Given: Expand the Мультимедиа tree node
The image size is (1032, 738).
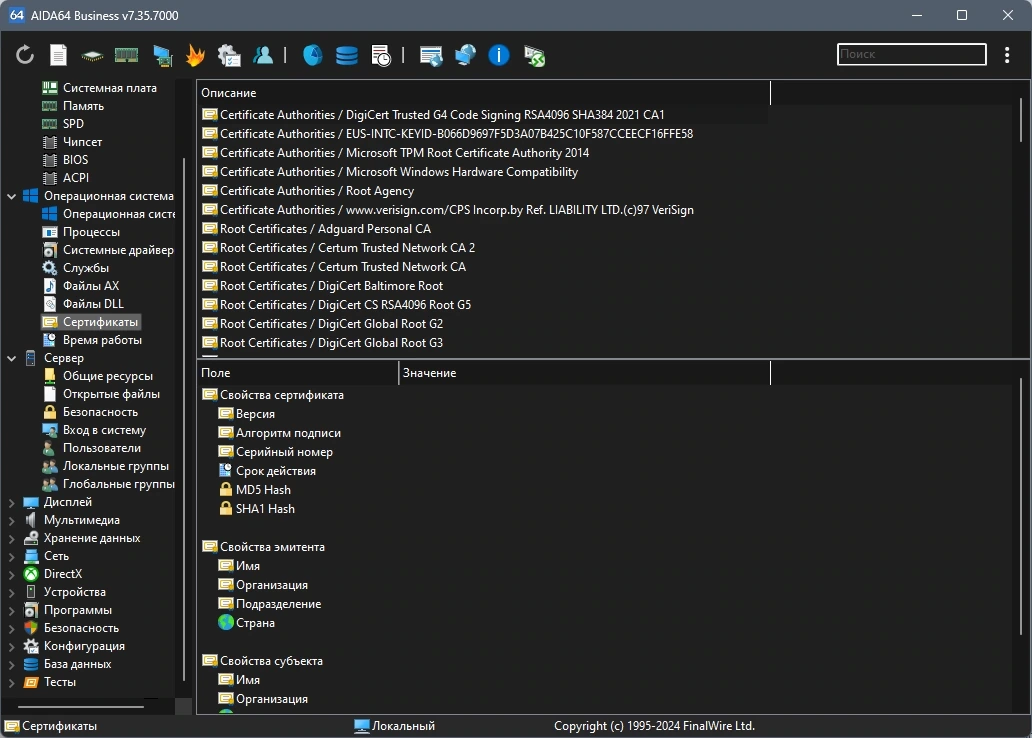Looking at the screenshot, I should coord(11,520).
